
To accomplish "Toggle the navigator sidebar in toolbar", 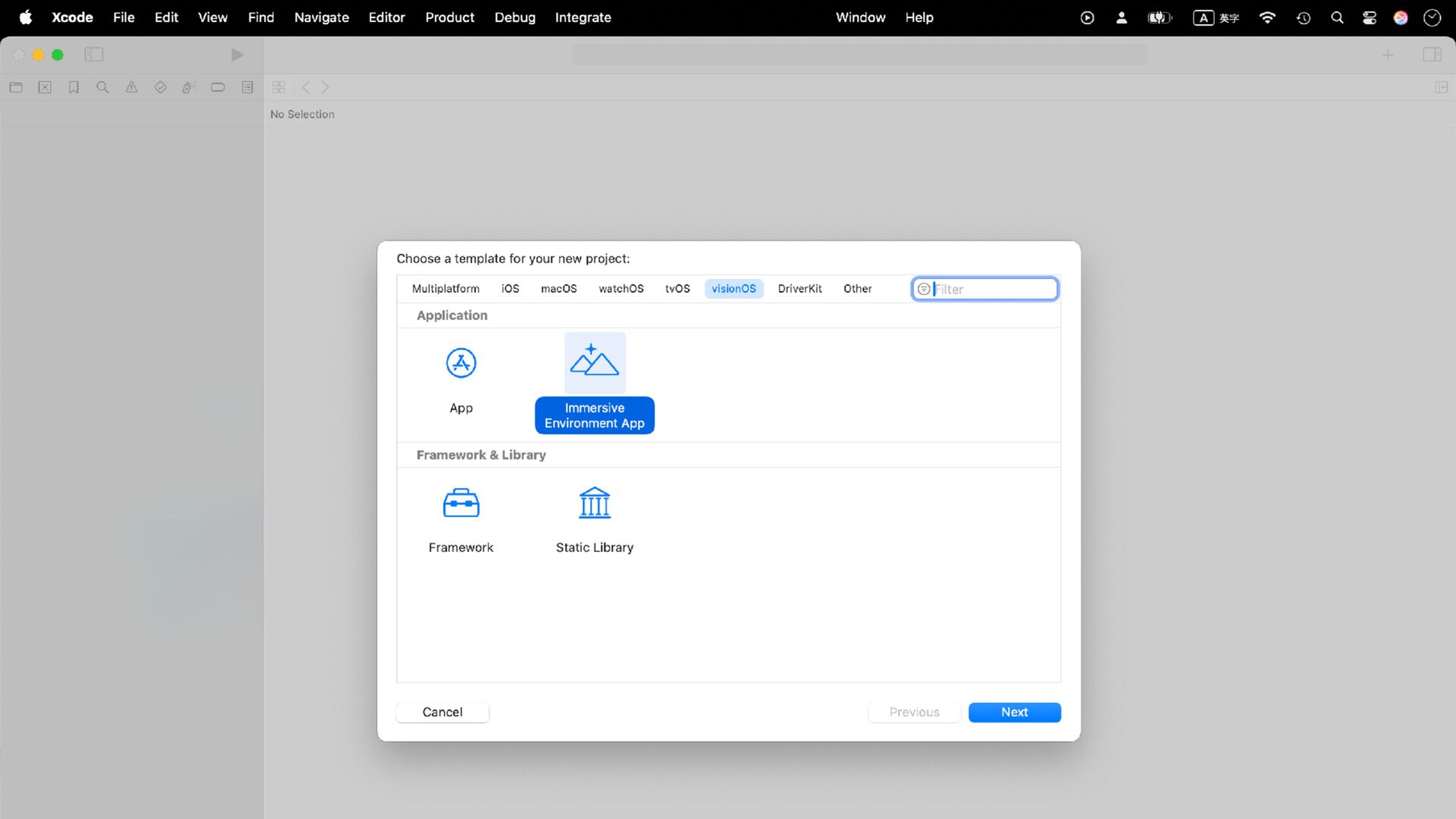I will tap(94, 55).
